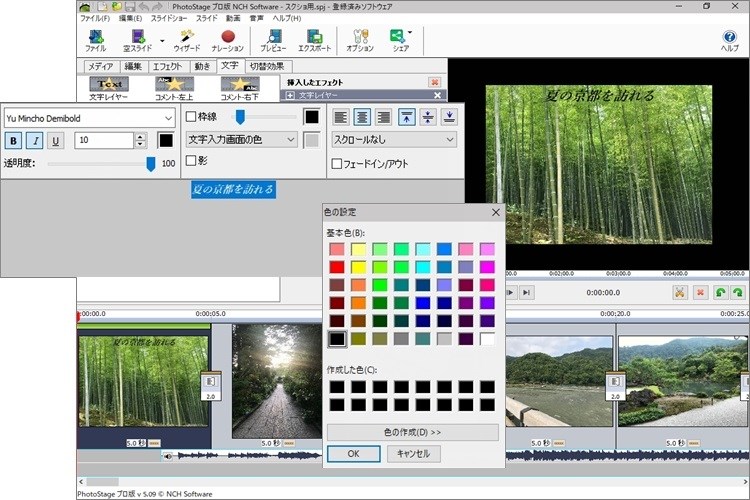
Task: Open the スライドショー menu
Action: (x=169, y=18)
